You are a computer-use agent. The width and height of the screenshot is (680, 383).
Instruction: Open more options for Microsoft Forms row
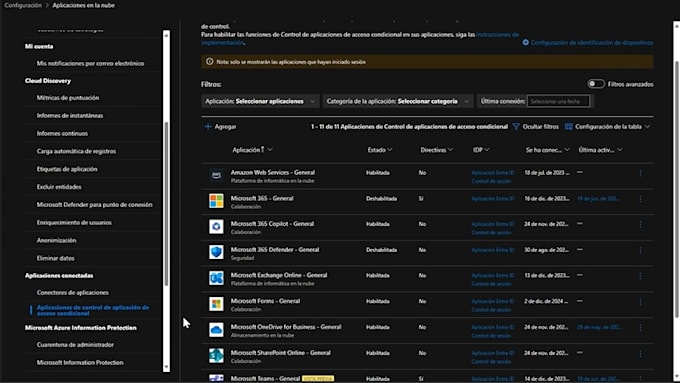[640, 301]
